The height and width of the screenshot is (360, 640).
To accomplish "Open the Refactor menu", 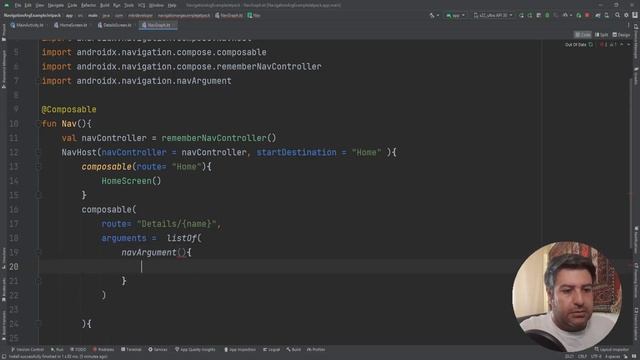I will pyautogui.click(x=88, y=5).
